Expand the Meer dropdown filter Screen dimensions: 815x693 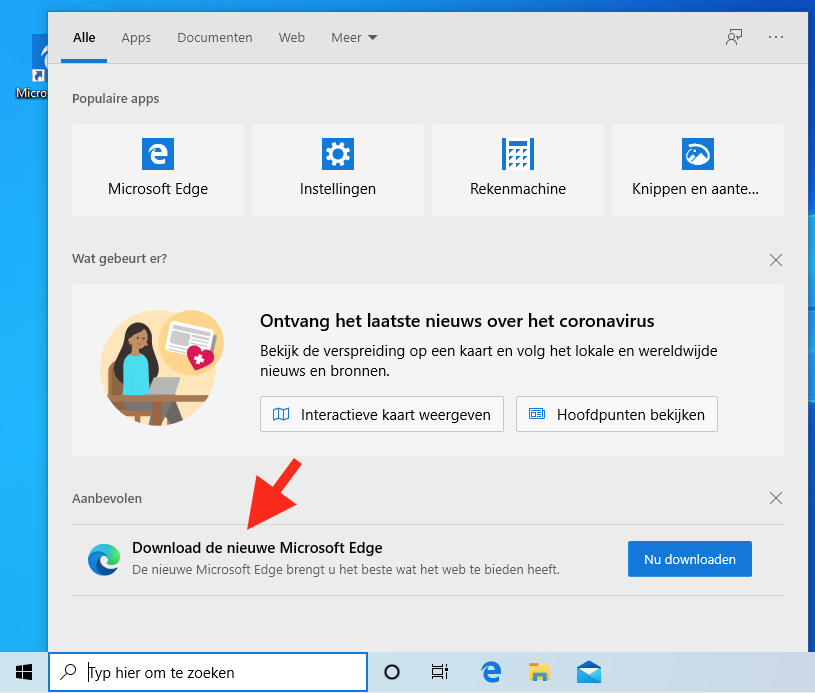pyautogui.click(x=354, y=38)
